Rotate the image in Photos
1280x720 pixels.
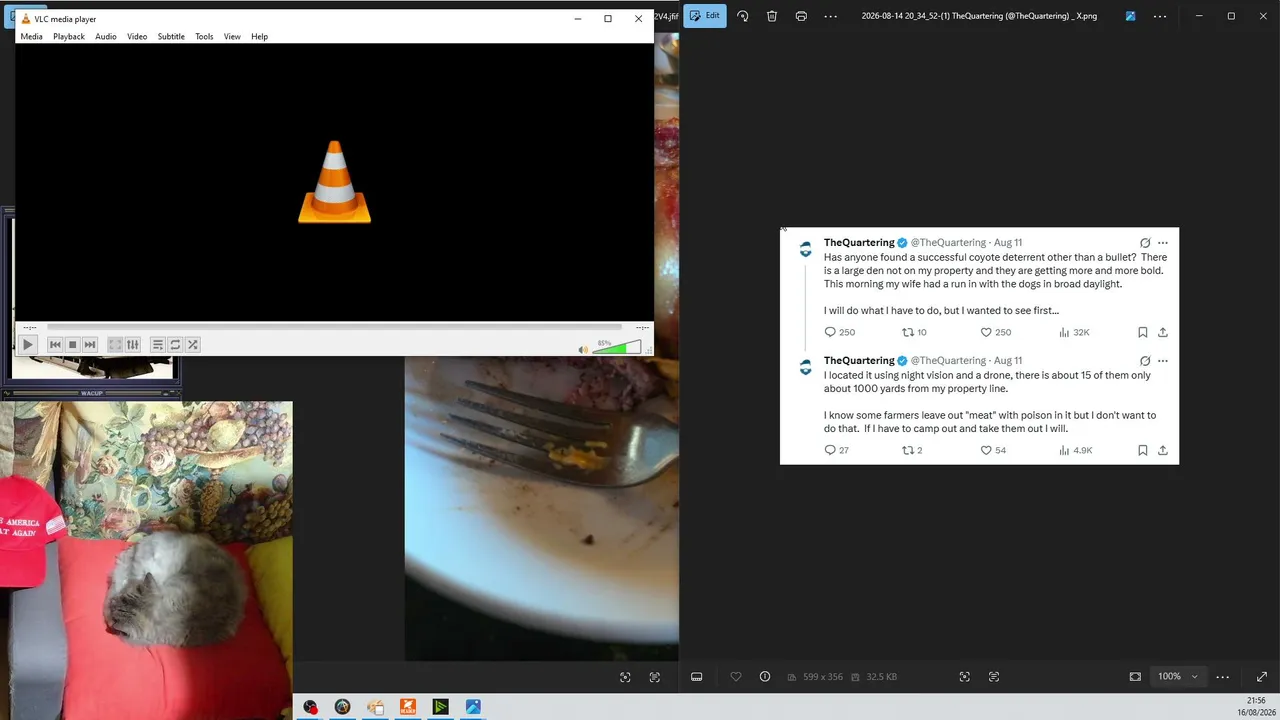[742, 16]
